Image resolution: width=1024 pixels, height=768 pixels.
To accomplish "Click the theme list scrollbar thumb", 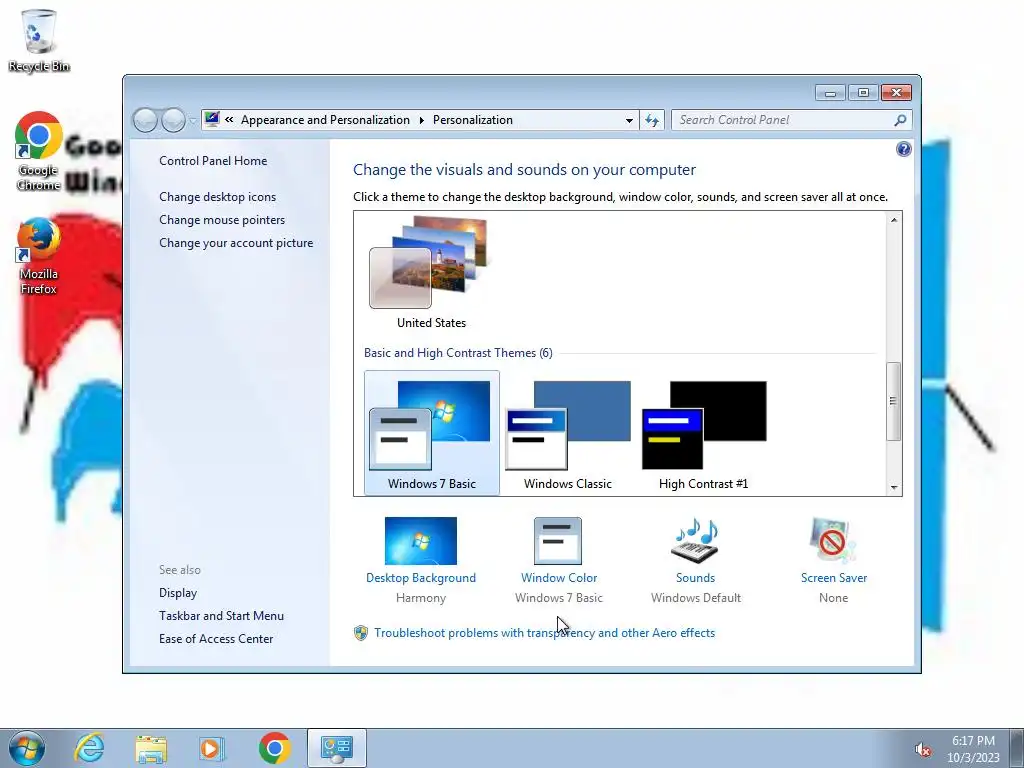I will (x=893, y=401).
